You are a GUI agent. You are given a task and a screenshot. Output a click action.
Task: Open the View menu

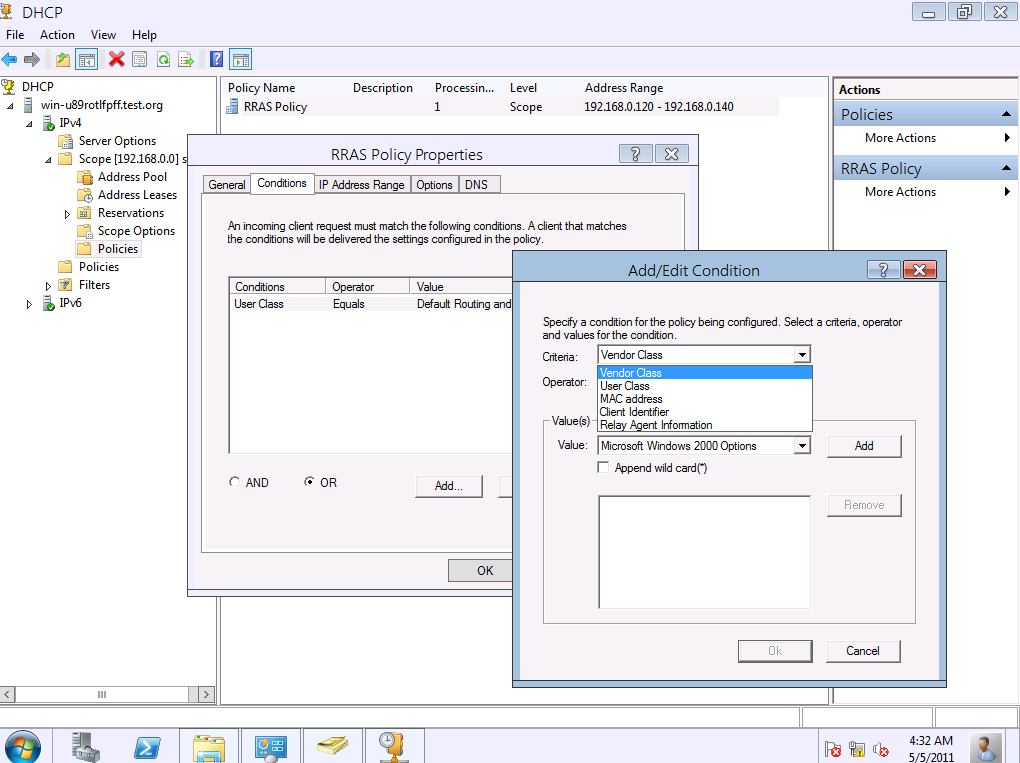[x=103, y=35]
